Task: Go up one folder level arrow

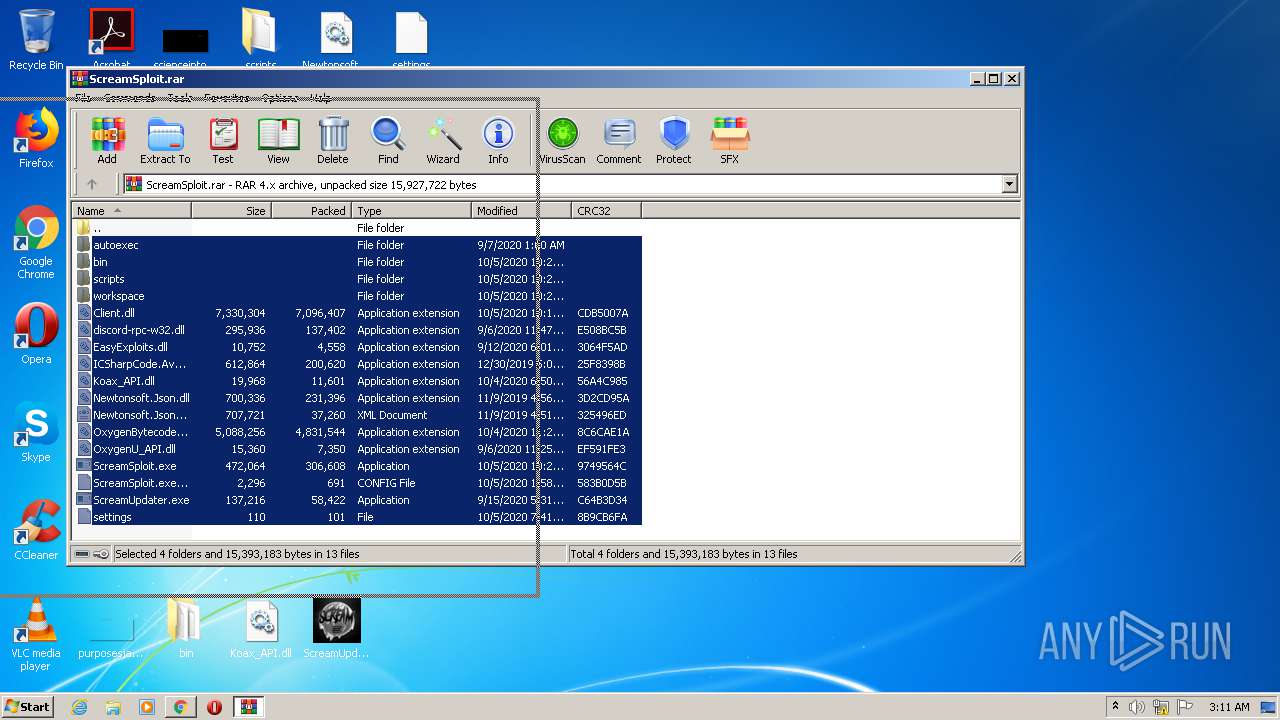Action: coord(92,184)
